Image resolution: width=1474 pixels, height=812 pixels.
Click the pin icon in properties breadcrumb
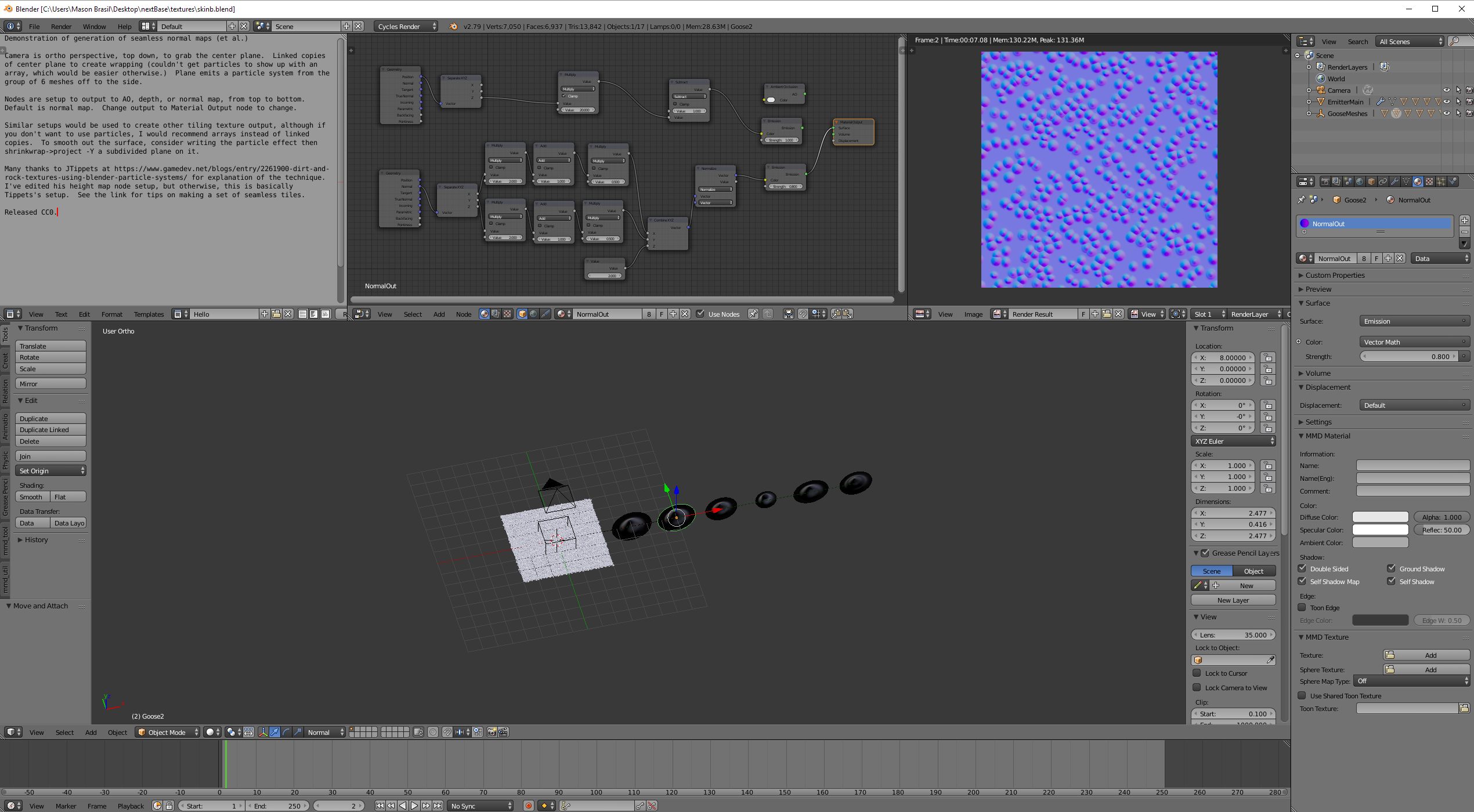pos(1301,200)
